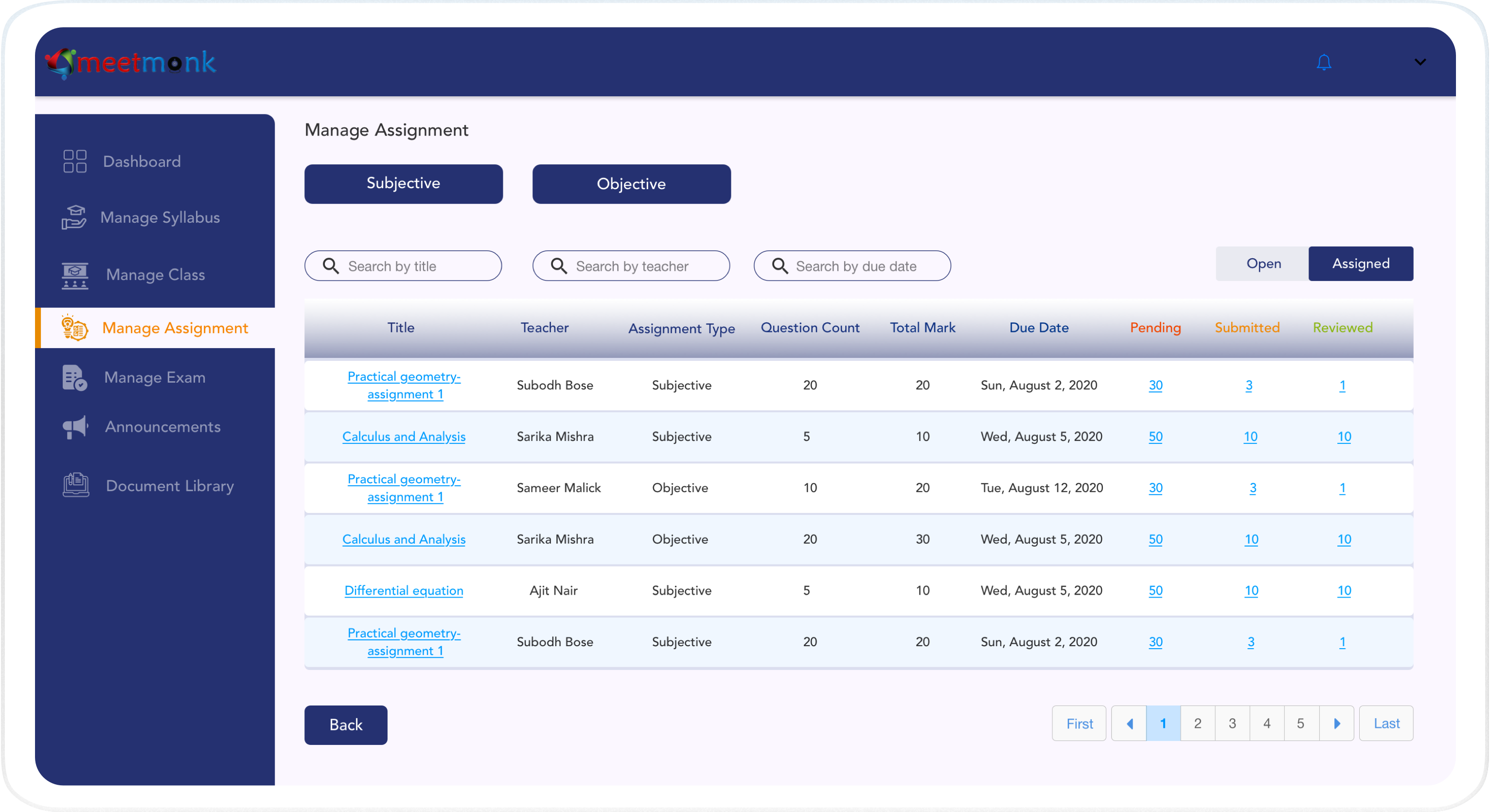Viewport: 1490px width, 812px height.
Task: Click the Manage Exam document icon
Action: coord(74,378)
